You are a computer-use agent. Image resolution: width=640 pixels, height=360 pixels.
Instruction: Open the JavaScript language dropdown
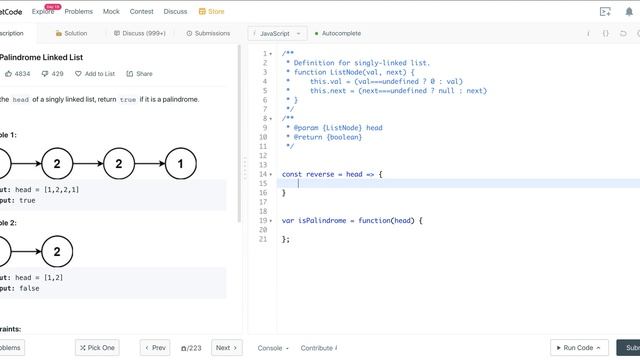(x=277, y=33)
